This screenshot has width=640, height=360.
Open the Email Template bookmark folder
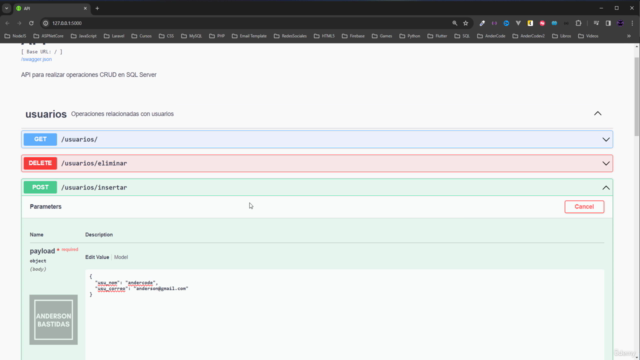click(x=249, y=36)
